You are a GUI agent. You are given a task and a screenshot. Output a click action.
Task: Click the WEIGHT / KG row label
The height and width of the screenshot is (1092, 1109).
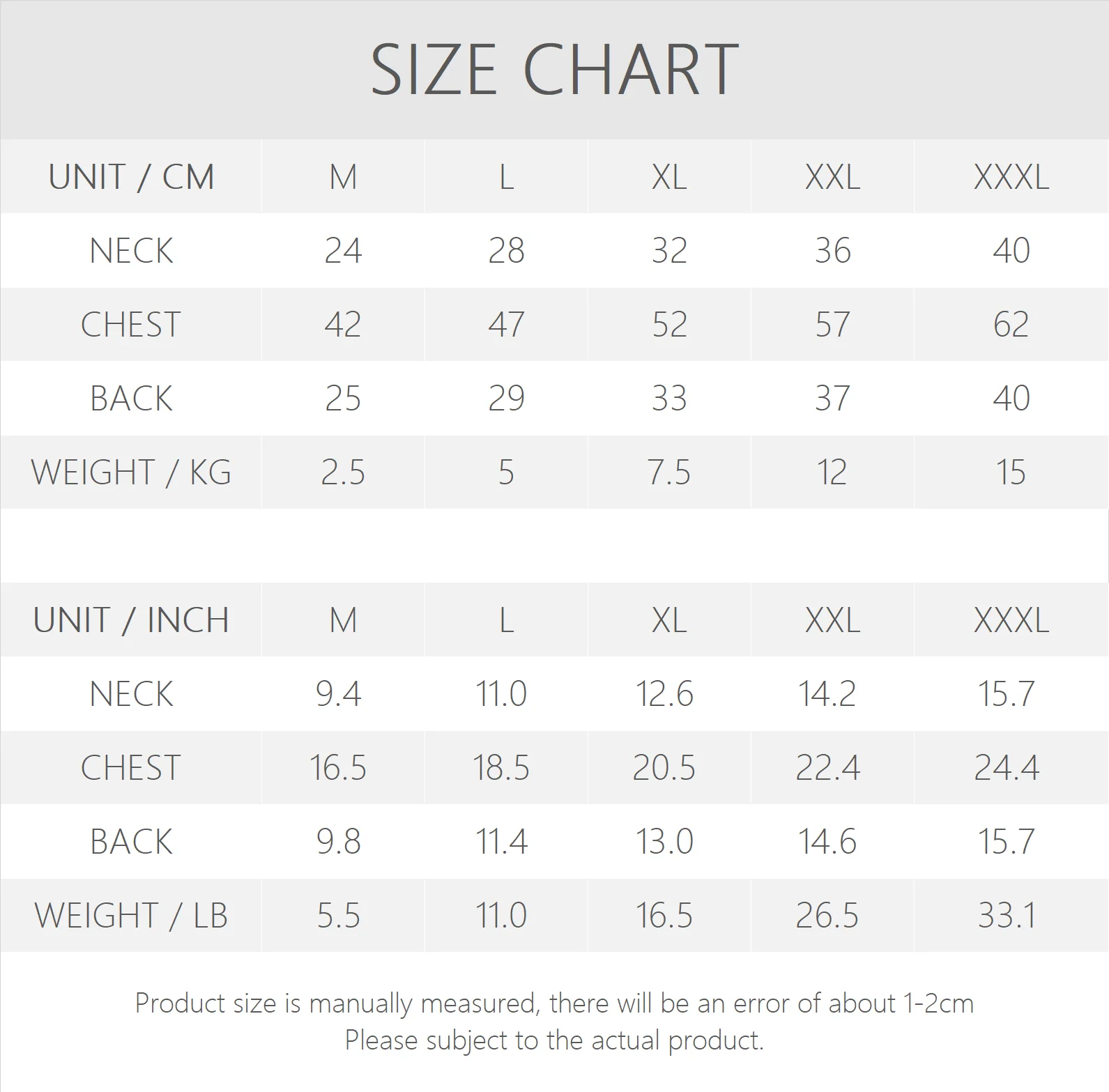coord(131,472)
